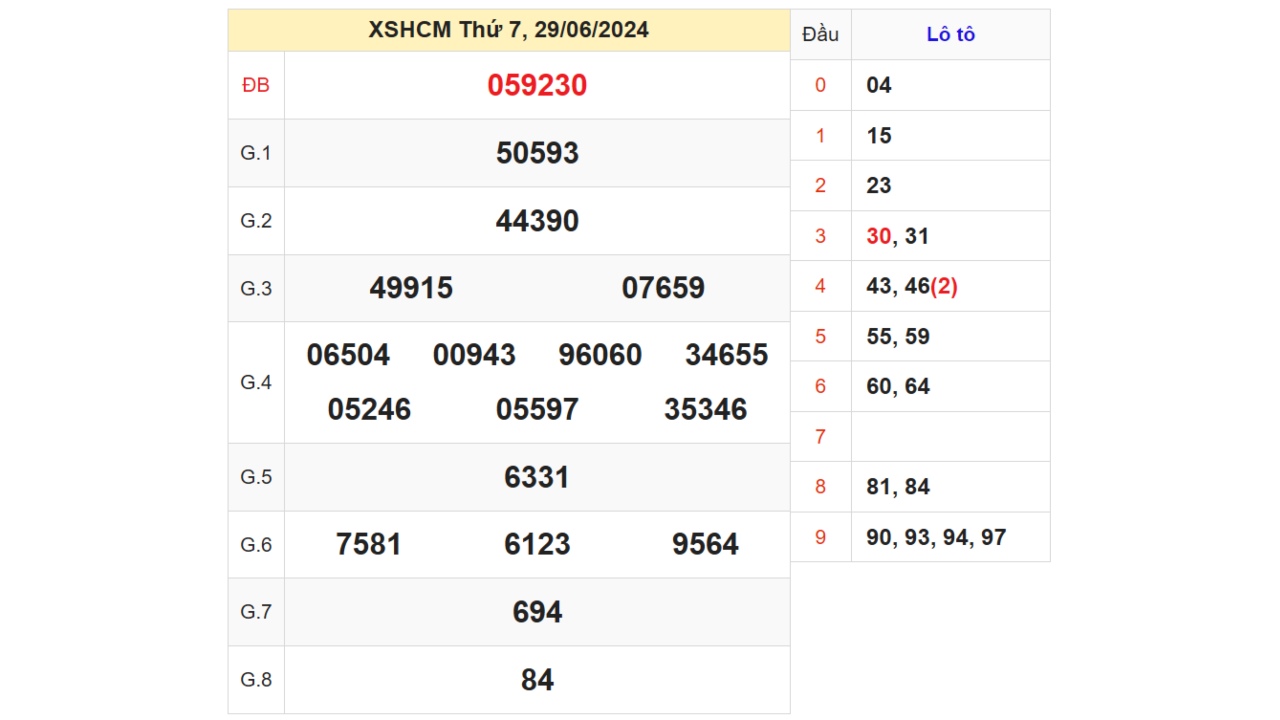Click Đầu digit 3 cell

[x=820, y=236]
